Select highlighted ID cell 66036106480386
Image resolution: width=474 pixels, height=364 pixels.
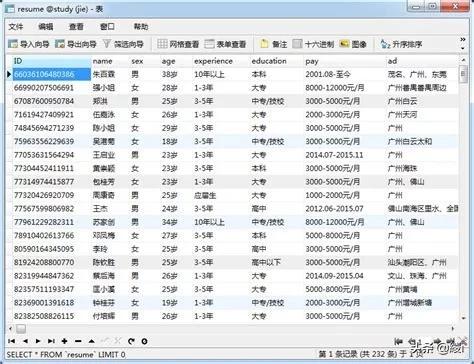[x=52, y=74]
